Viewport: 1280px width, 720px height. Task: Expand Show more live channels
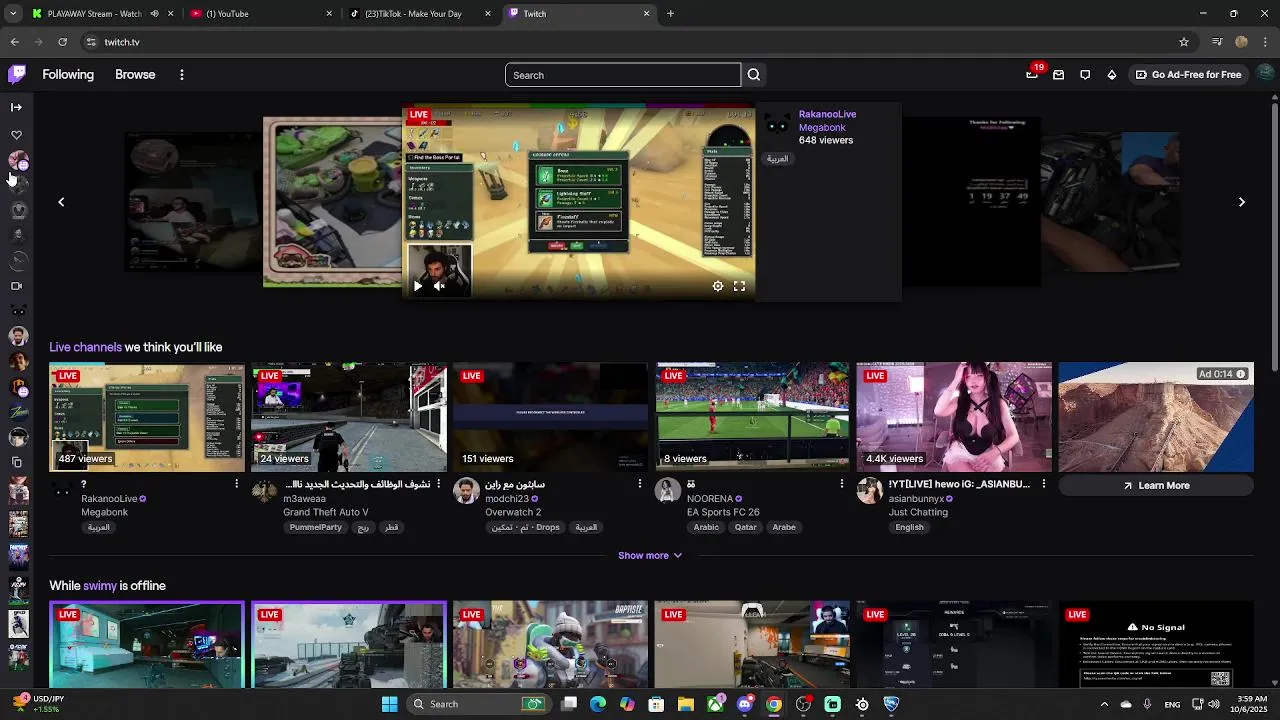(x=650, y=555)
